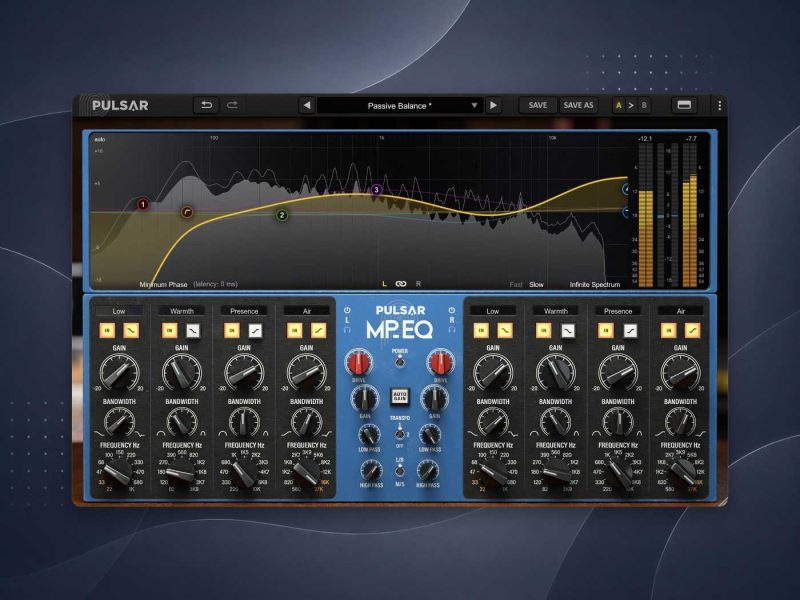Click the right channel Presence GAIN knob

coord(618,371)
